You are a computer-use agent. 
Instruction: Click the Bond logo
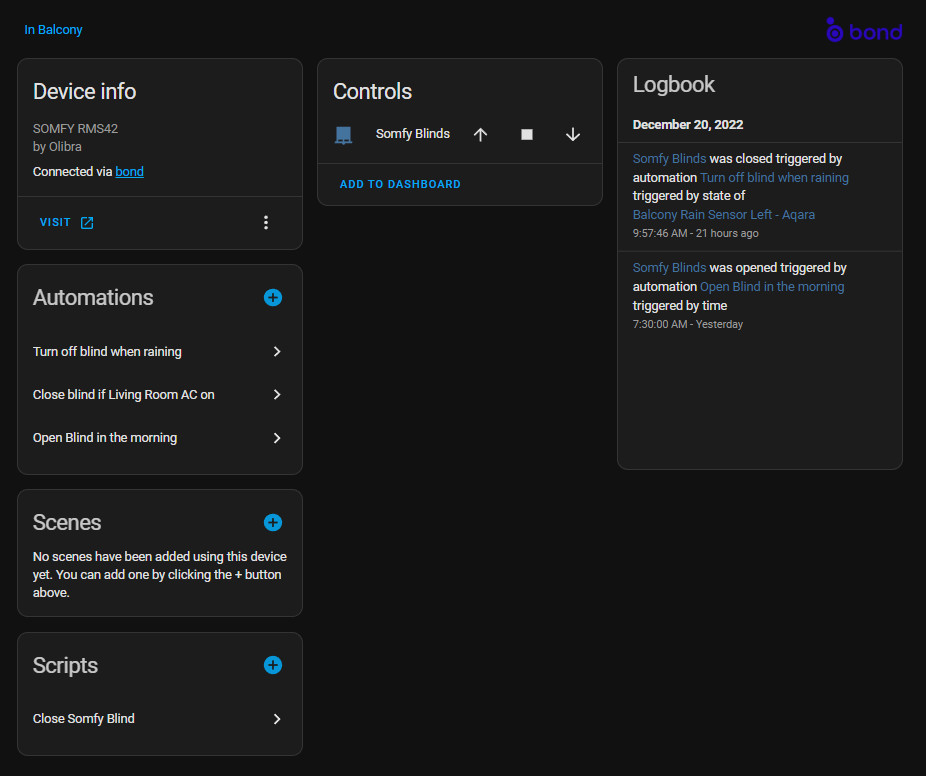coord(864,31)
